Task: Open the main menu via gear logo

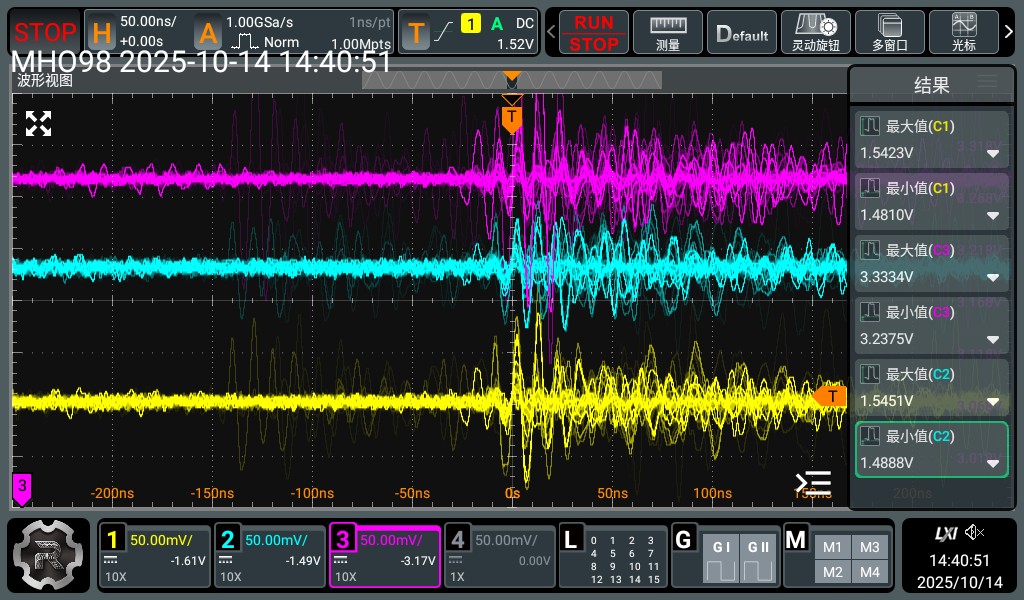Action: pos(48,555)
